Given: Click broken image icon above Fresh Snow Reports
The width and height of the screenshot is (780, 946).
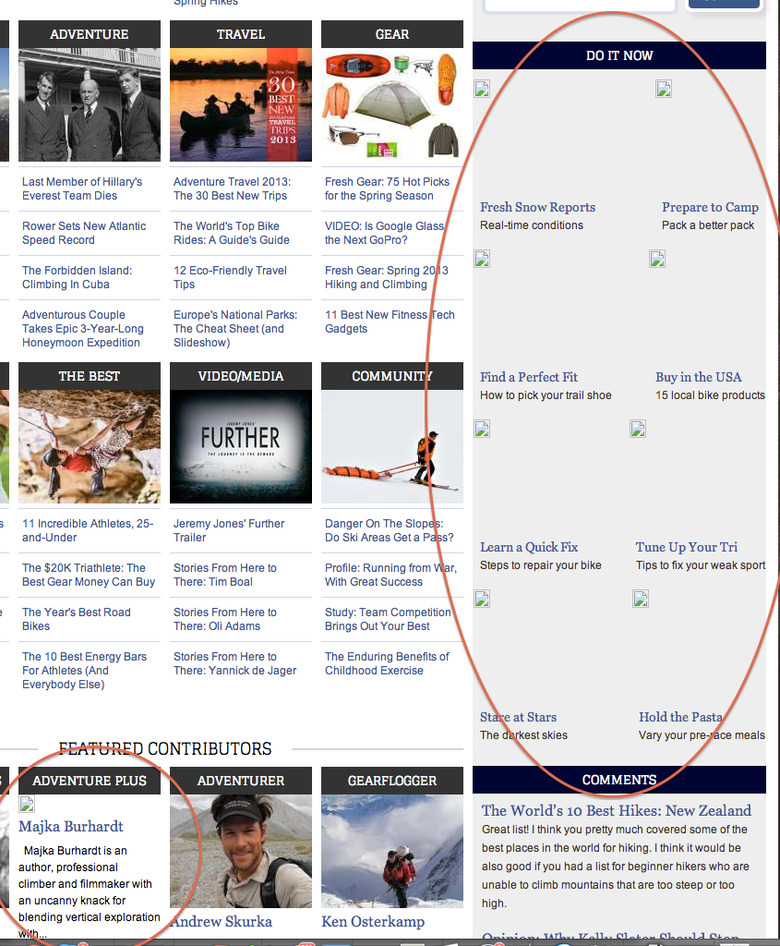Looking at the screenshot, I should pyautogui.click(x=482, y=89).
